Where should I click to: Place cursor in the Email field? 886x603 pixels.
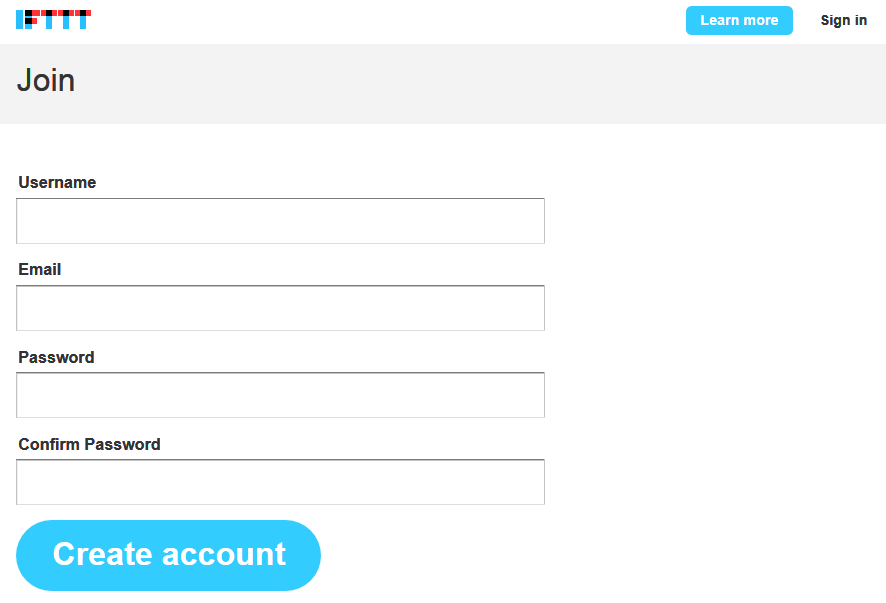280,308
